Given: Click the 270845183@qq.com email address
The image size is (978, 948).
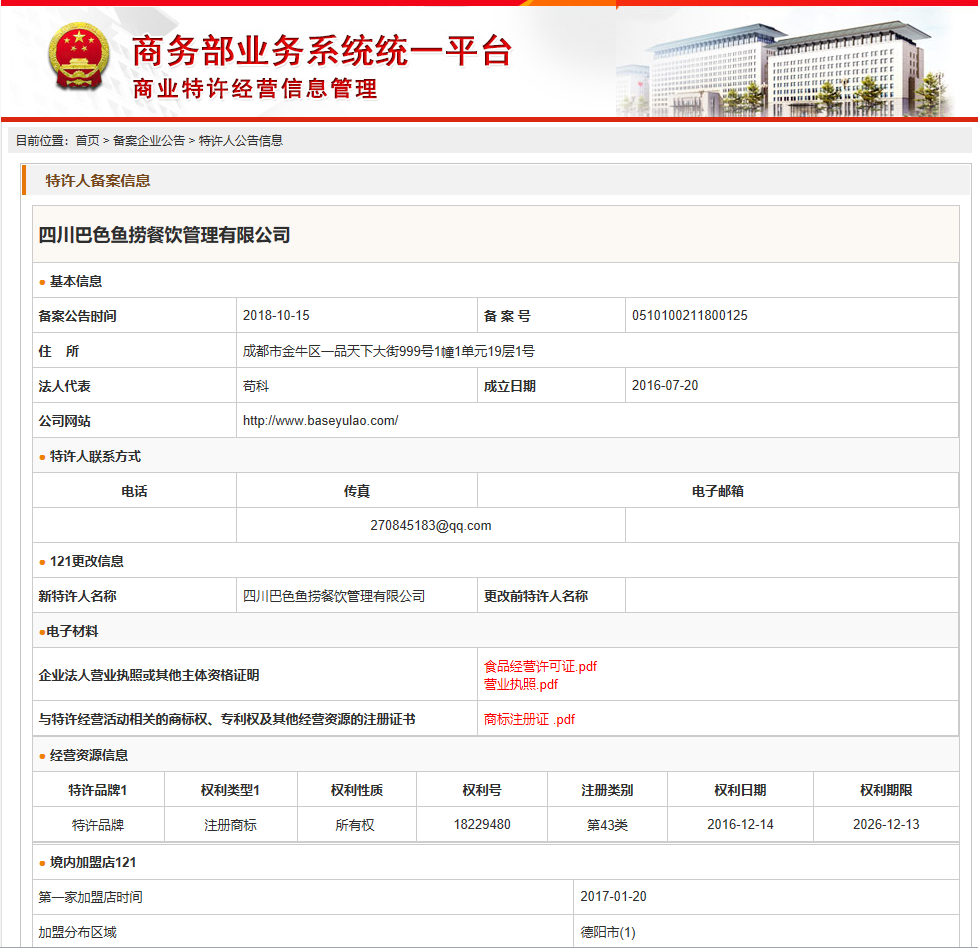Looking at the screenshot, I should (430, 526).
